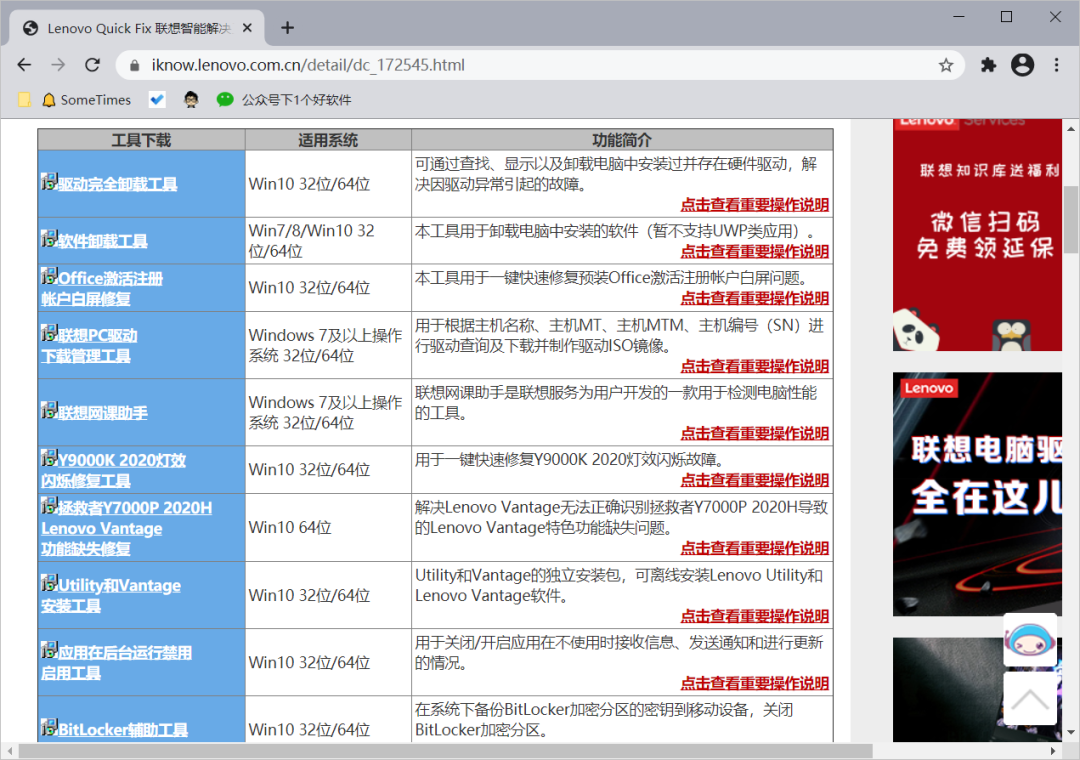The height and width of the screenshot is (760, 1080).
Task: Click the 微信扫码免费领延保 banner ad
Action: pos(977,234)
